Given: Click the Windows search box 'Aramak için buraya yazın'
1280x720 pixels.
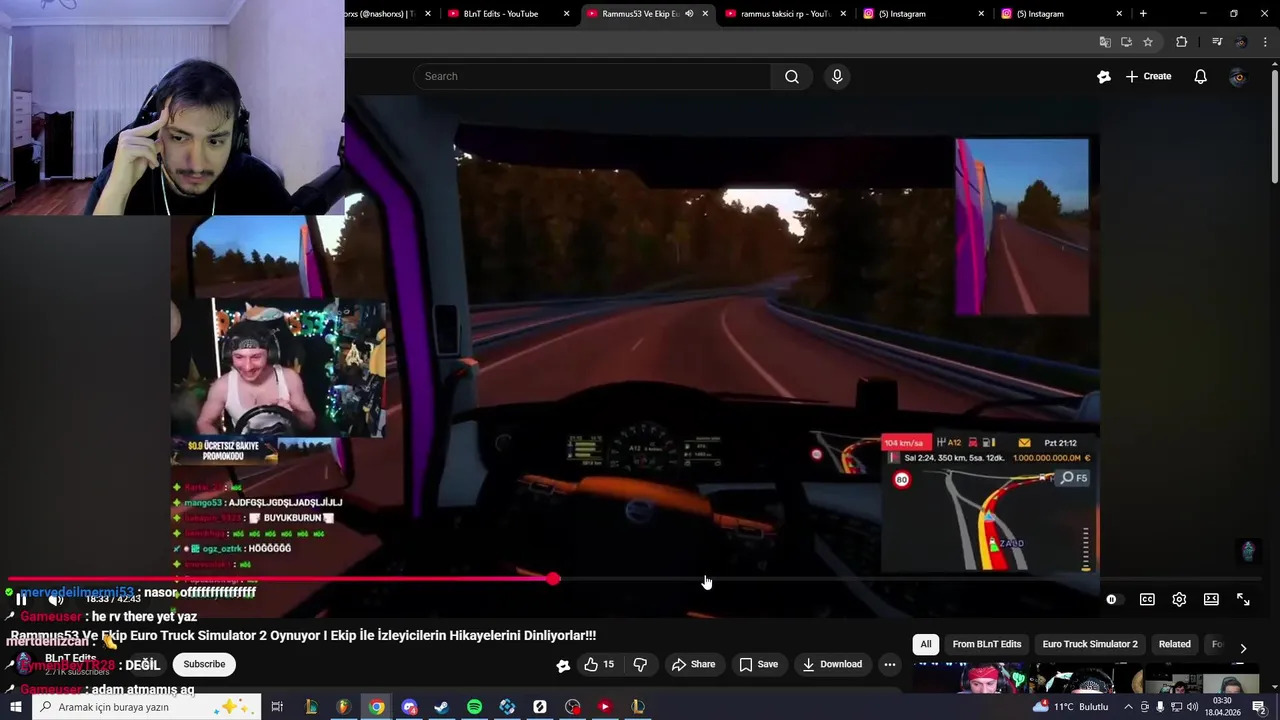Looking at the screenshot, I should (146, 707).
